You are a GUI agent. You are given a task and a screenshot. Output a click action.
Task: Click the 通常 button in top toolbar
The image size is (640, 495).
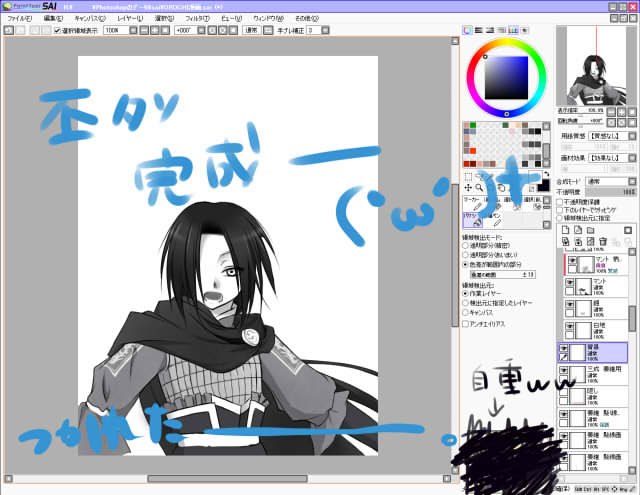(251, 30)
